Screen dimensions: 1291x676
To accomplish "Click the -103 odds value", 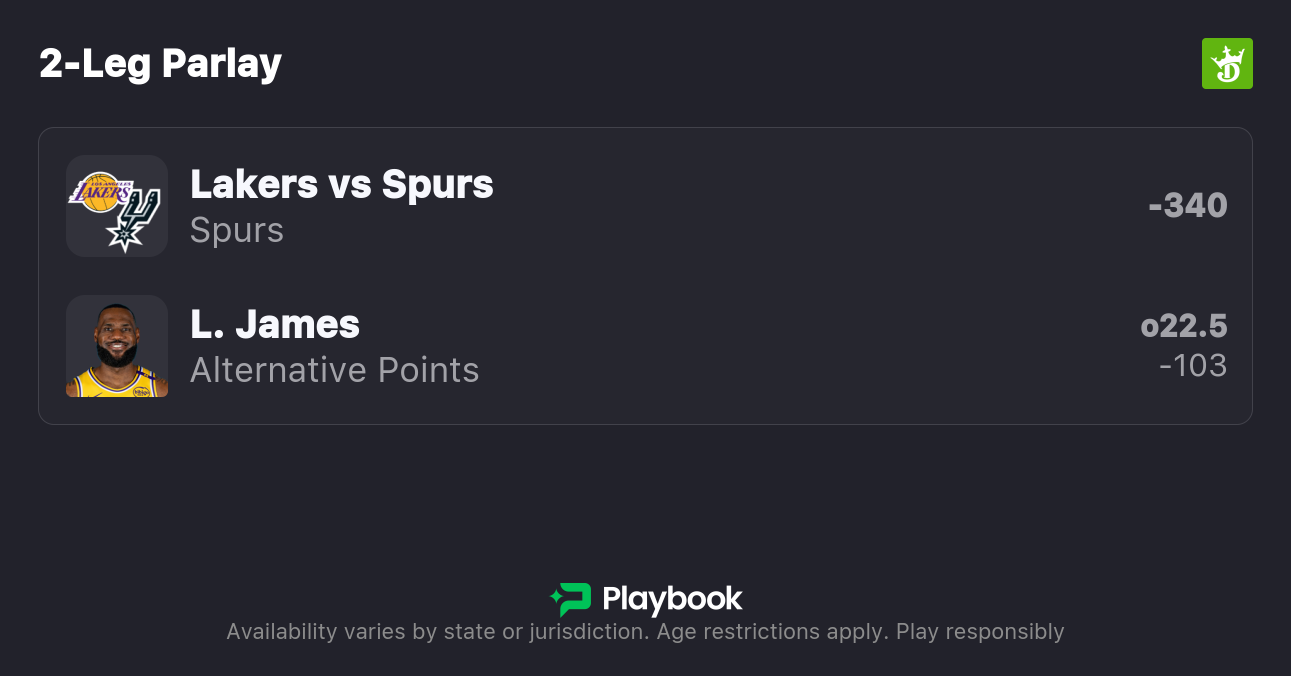I will (1193, 365).
